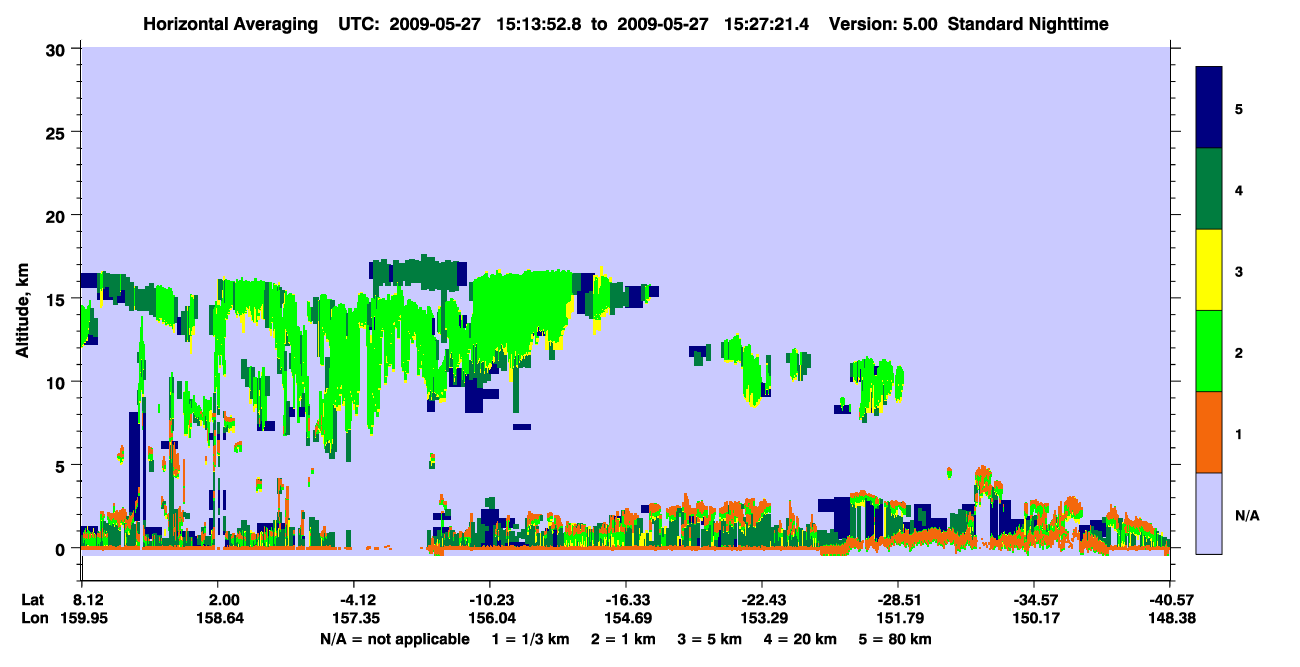Viewport: 1300px width, 667px height.
Task: Click the colorbar label 4
Action: tap(1239, 189)
